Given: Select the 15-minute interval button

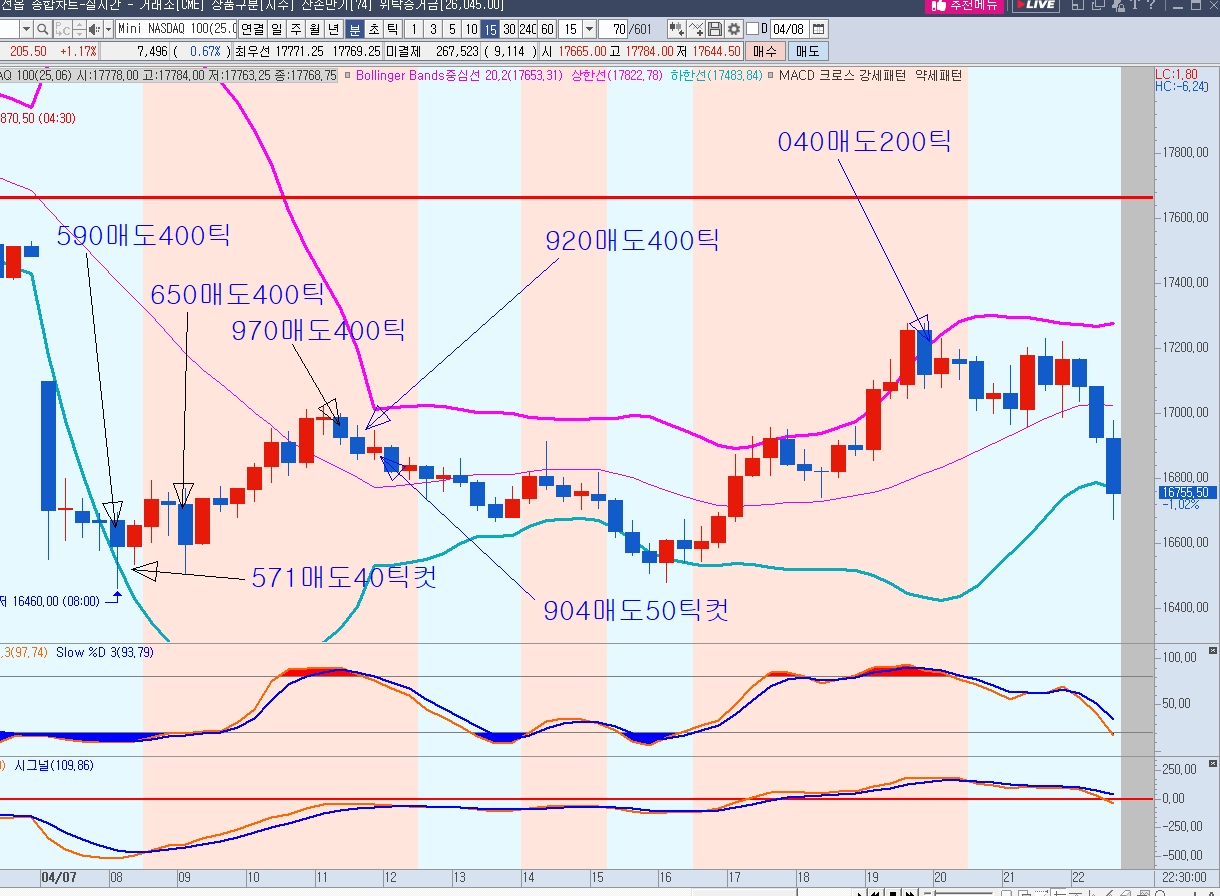Looking at the screenshot, I should pyautogui.click(x=489, y=29).
